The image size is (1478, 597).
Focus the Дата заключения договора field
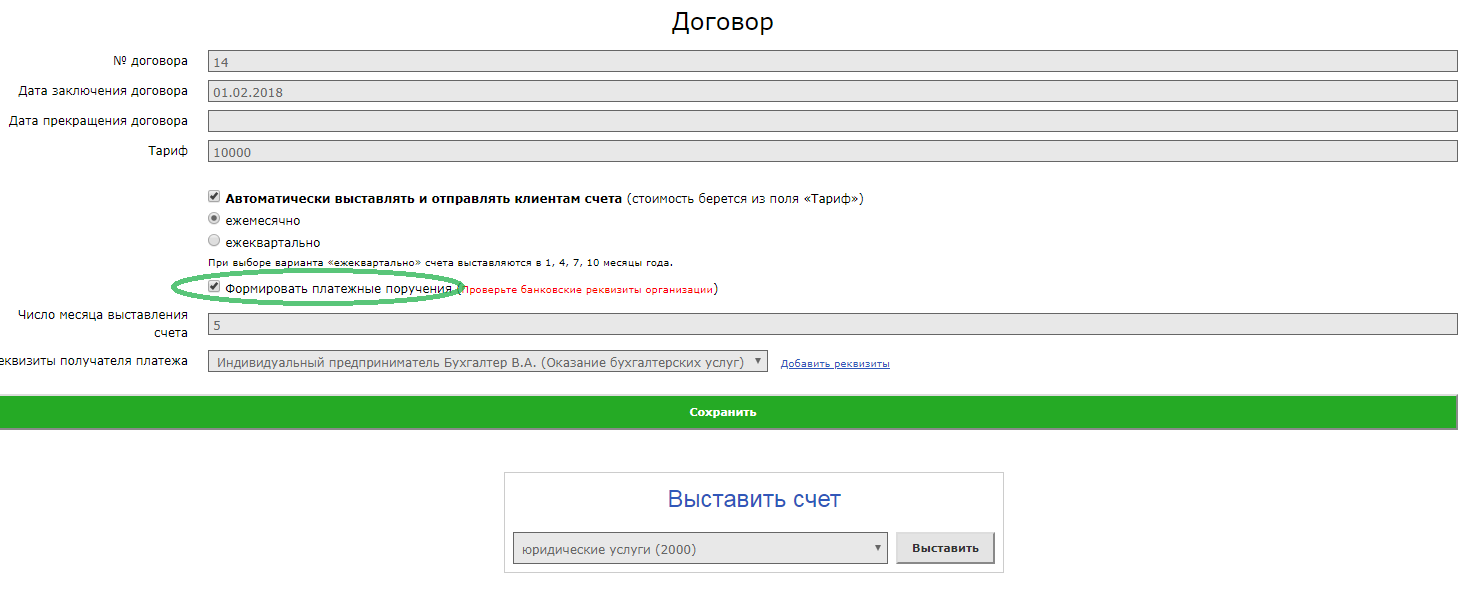tap(832, 92)
